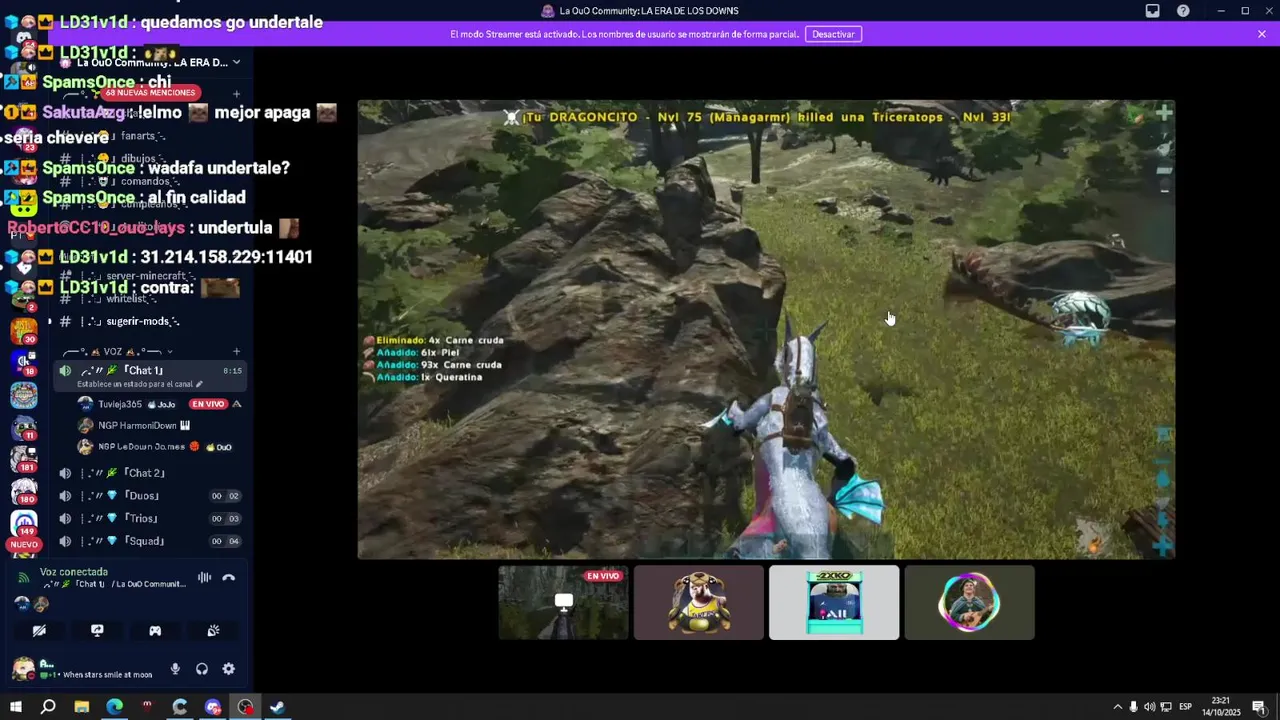Join the Duos voice channel
1280x720 pixels.
pos(150,496)
